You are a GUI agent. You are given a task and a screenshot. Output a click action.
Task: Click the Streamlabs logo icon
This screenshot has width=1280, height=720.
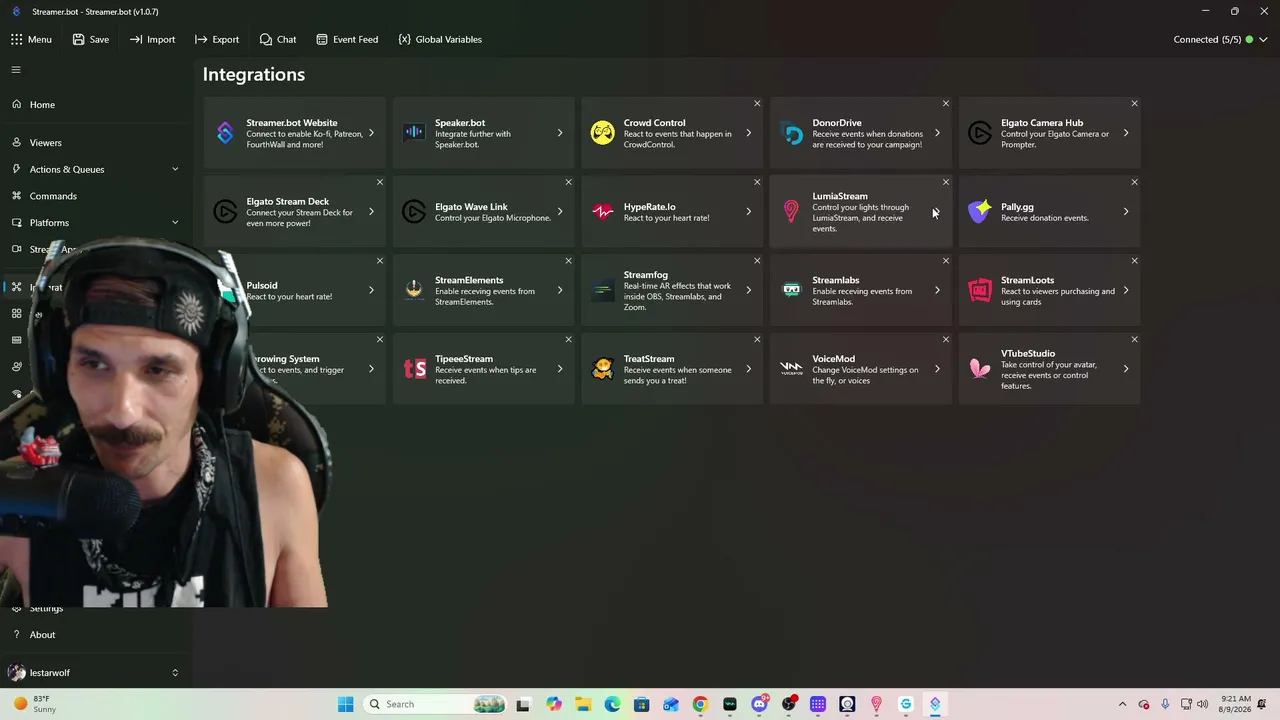click(791, 290)
